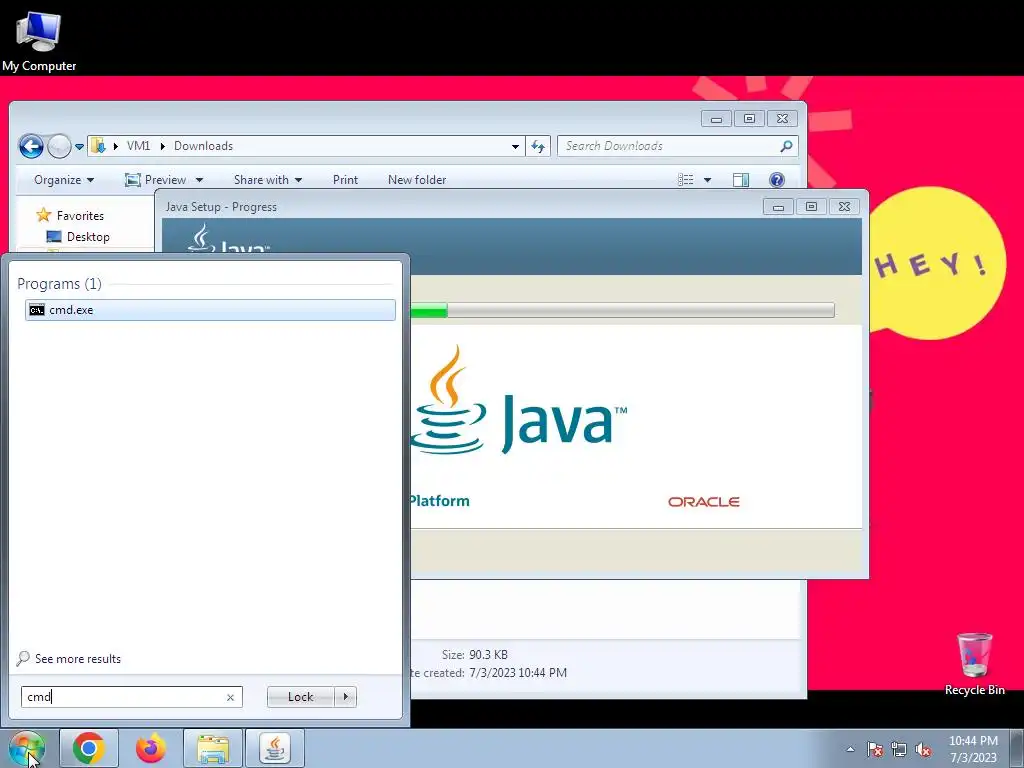Image resolution: width=1024 pixels, height=768 pixels.
Task: Open File Explorer taskbar button
Action: pyautogui.click(x=213, y=748)
